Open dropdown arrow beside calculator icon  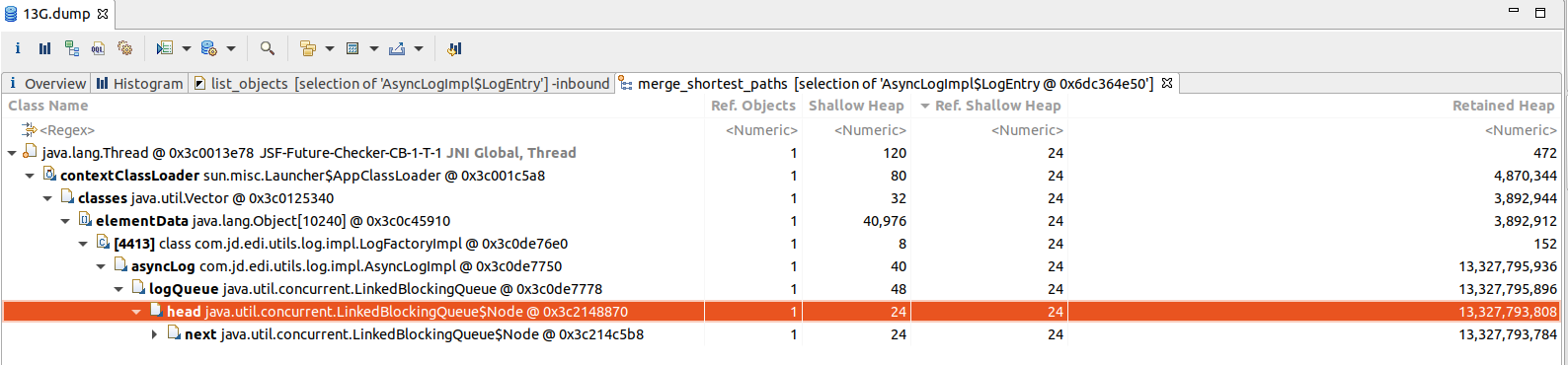(x=374, y=48)
